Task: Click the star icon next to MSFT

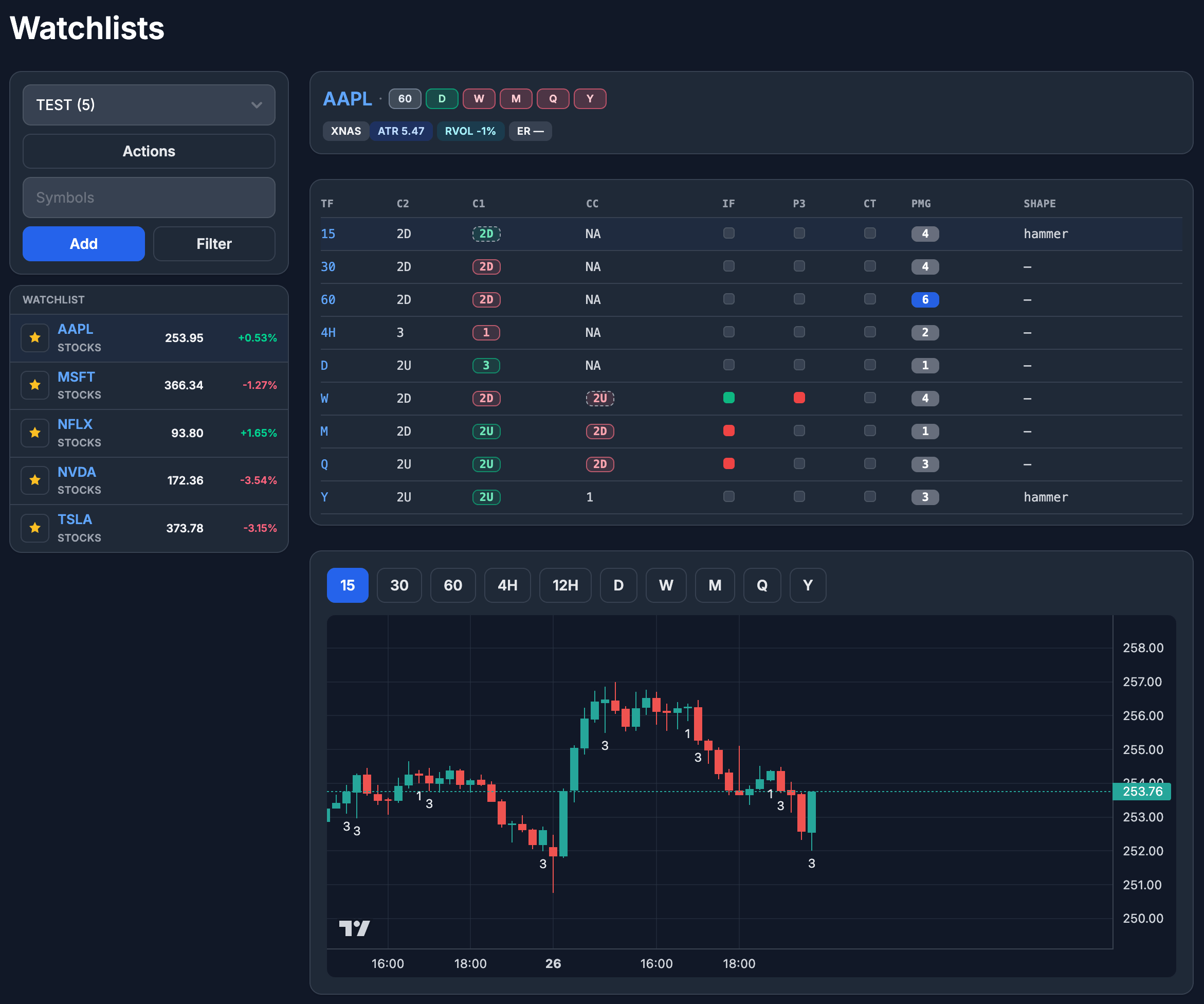Action: [35, 385]
